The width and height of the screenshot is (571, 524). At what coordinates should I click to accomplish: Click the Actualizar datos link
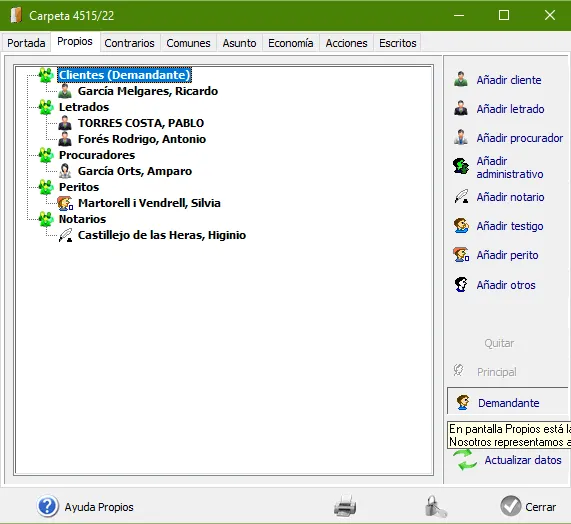(523, 460)
